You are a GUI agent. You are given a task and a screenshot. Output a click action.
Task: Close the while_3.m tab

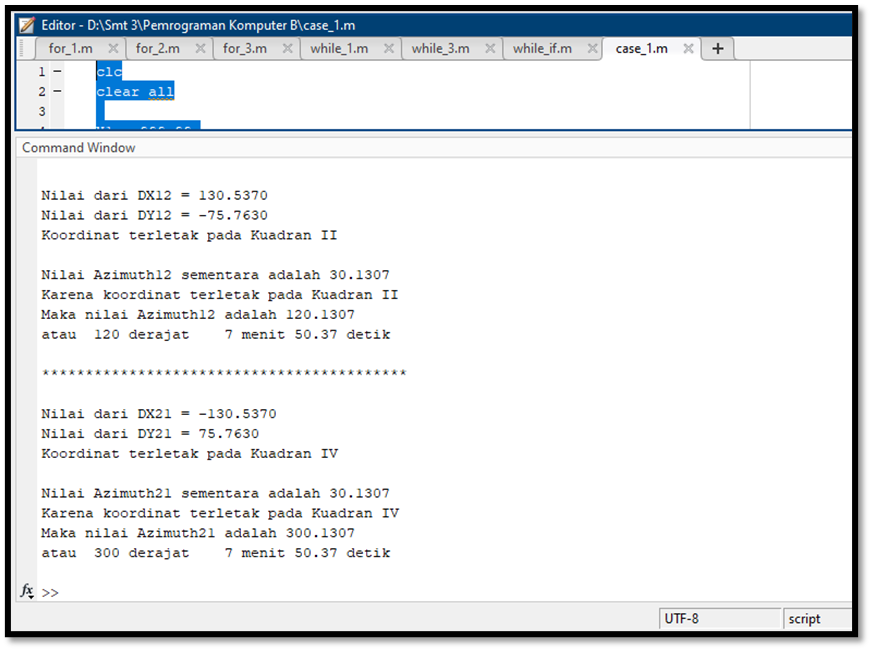click(490, 48)
